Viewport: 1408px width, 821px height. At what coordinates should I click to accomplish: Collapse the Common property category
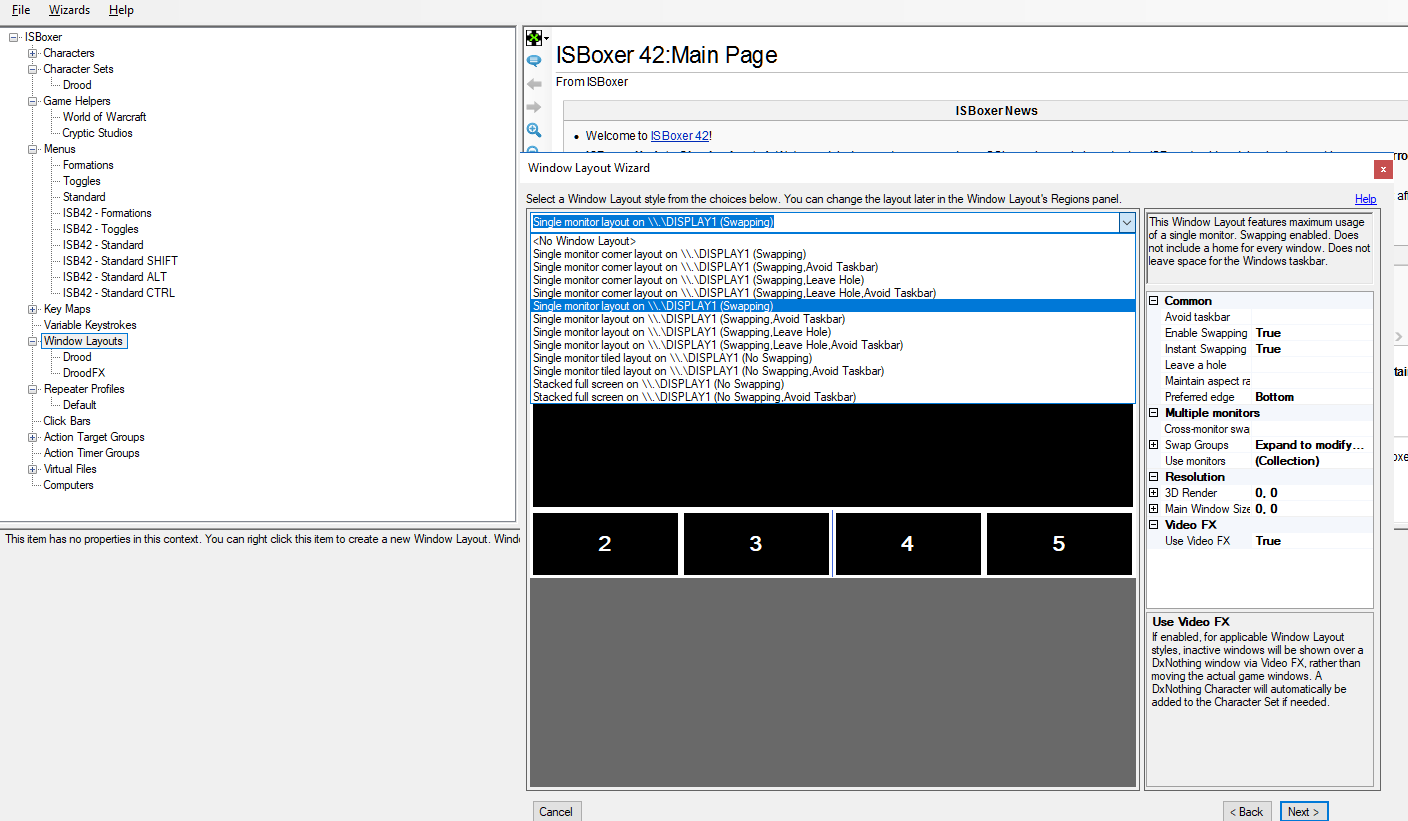[1154, 301]
